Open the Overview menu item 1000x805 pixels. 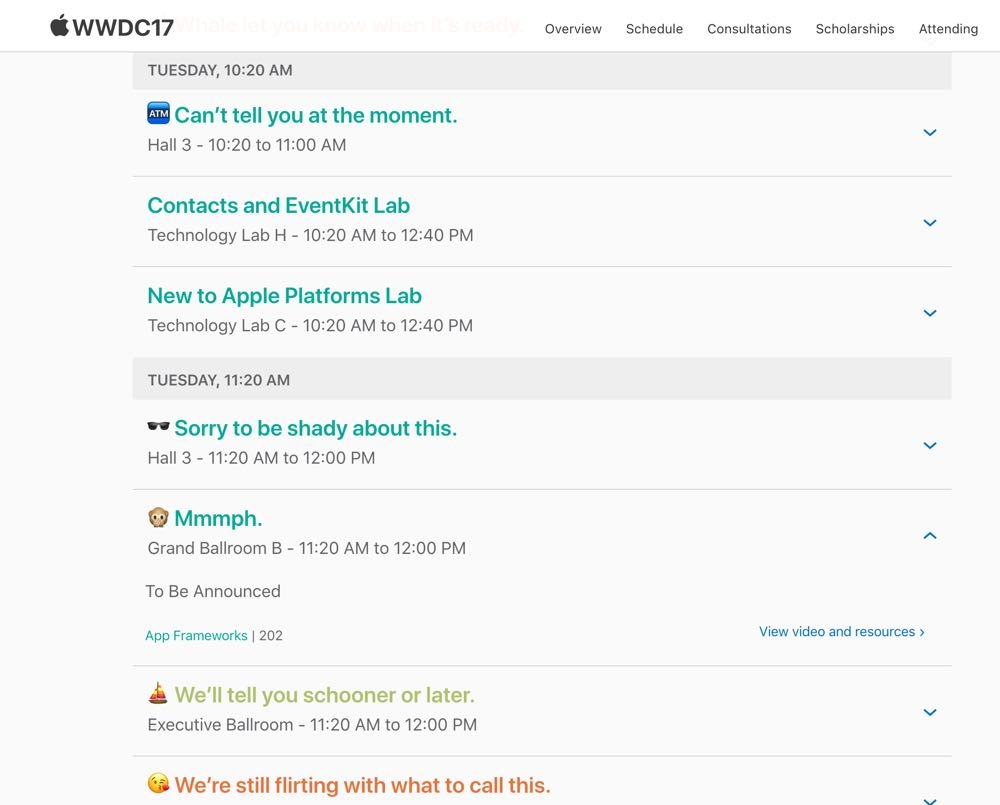573,29
